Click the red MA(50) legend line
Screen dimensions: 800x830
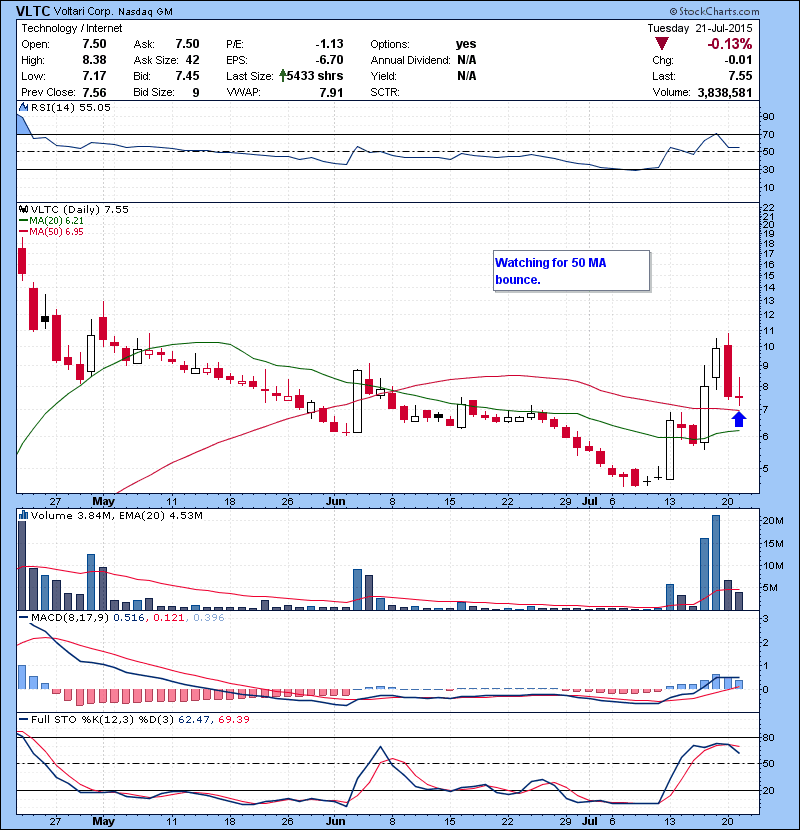click(x=23, y=232)
